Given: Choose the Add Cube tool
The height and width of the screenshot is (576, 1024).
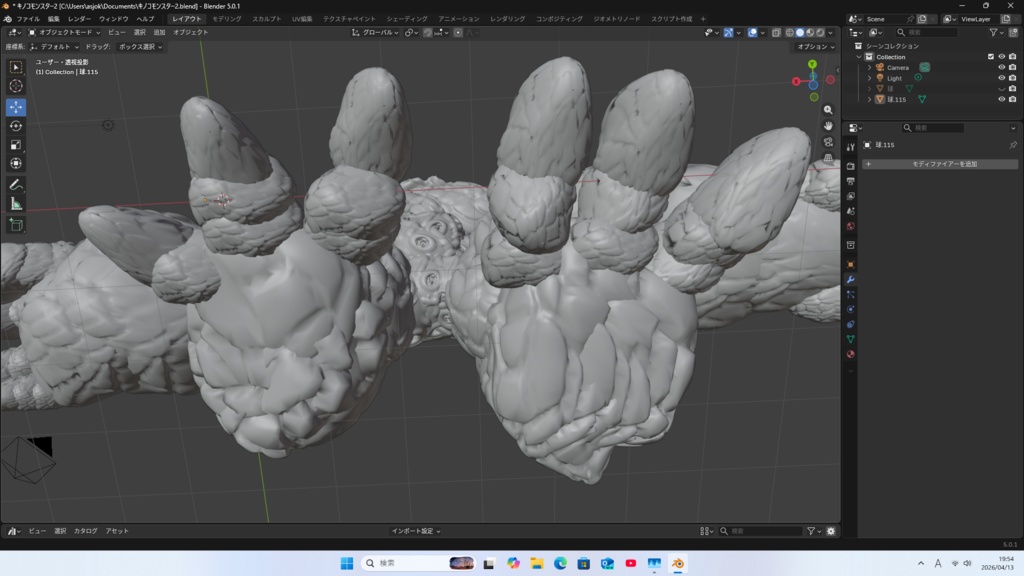Looking at the screenshot, I should (x=16, y=225).
